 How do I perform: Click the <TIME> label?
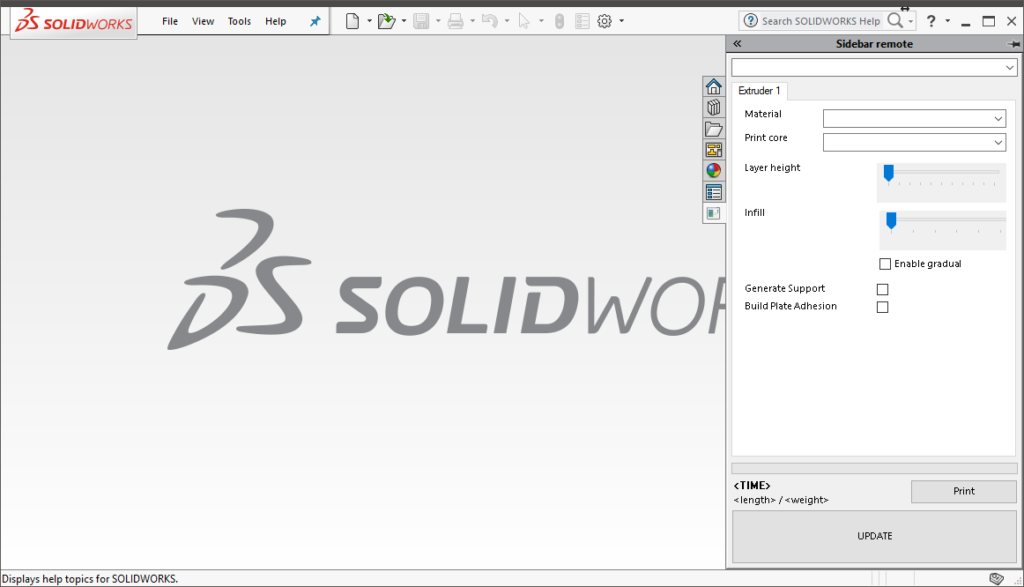coord(752,486)
